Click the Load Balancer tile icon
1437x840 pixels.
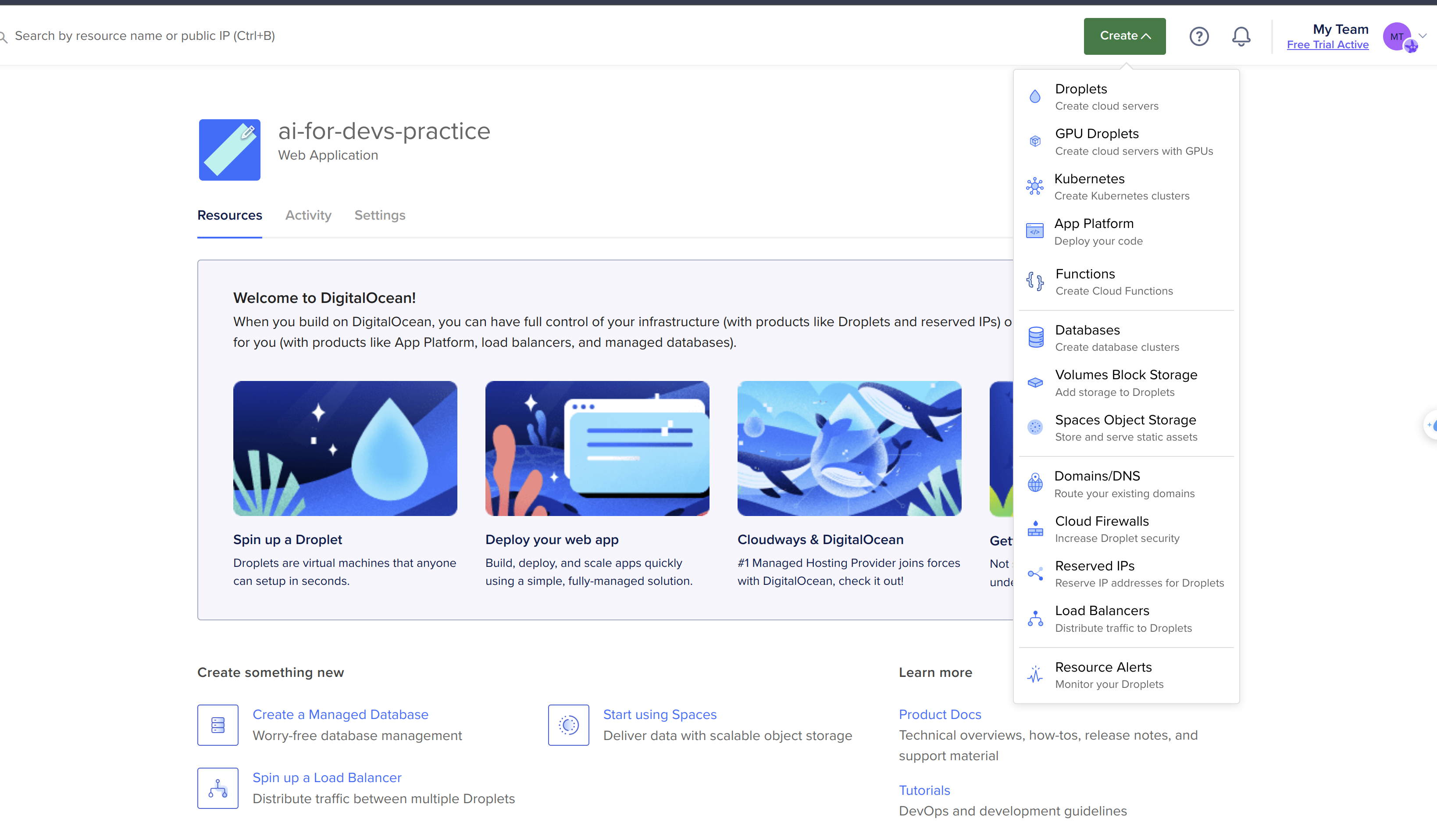[218, 788]
